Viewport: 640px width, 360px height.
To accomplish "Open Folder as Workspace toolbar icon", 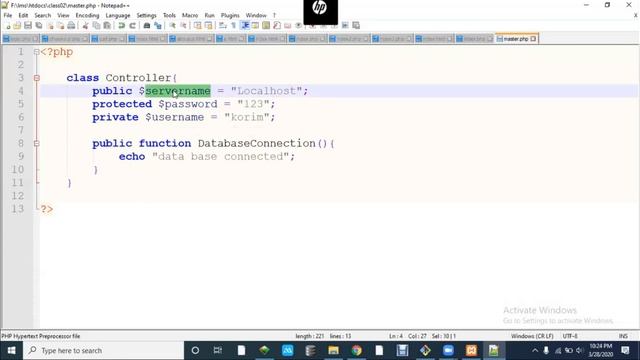I will (288, 26).
